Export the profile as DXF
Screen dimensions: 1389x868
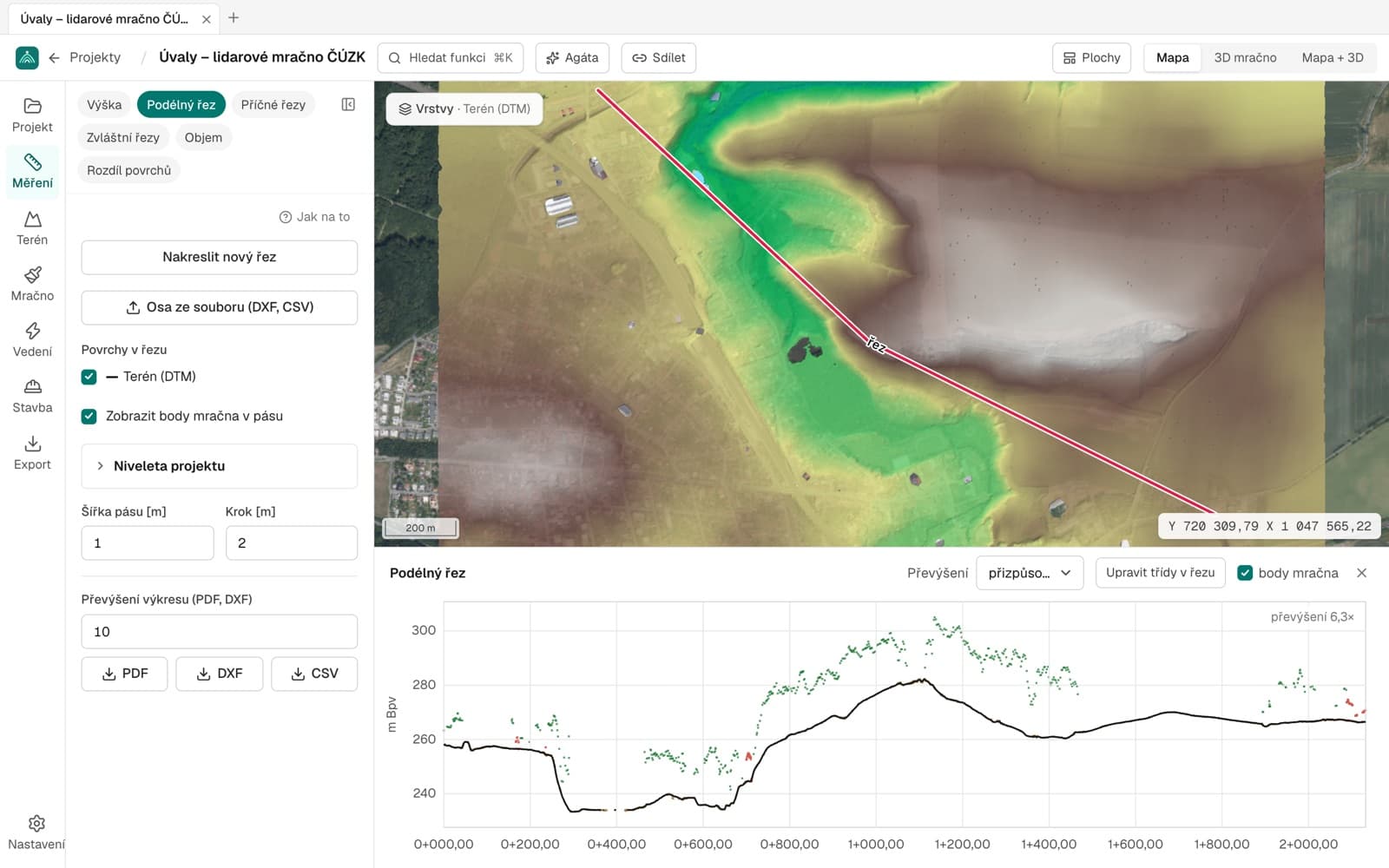coord(219,674)
